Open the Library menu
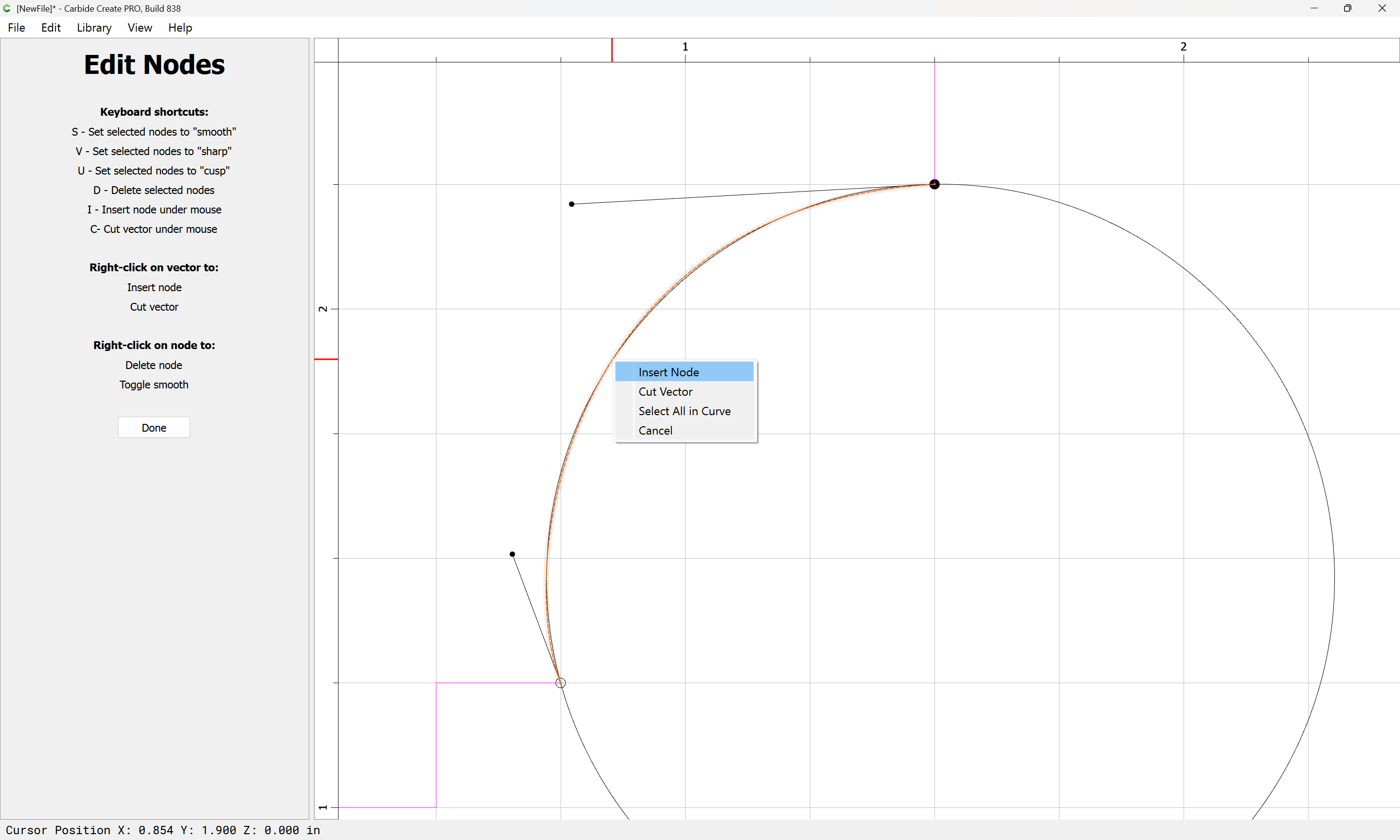Image resolution: width=1400 pixels, height=840 pixels. click(x=94, y=28)
